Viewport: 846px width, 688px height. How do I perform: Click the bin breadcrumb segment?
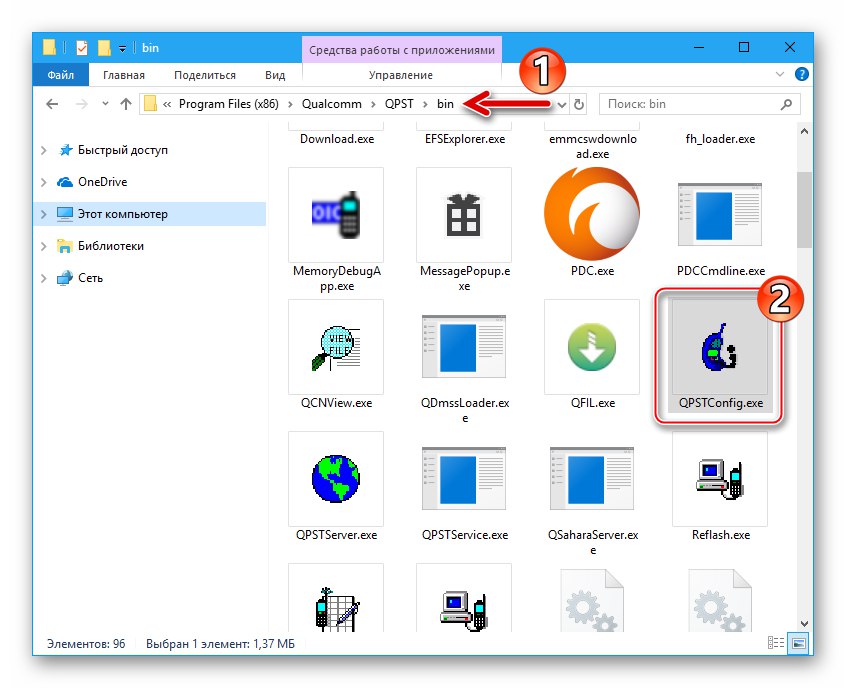tap(445, 104)
